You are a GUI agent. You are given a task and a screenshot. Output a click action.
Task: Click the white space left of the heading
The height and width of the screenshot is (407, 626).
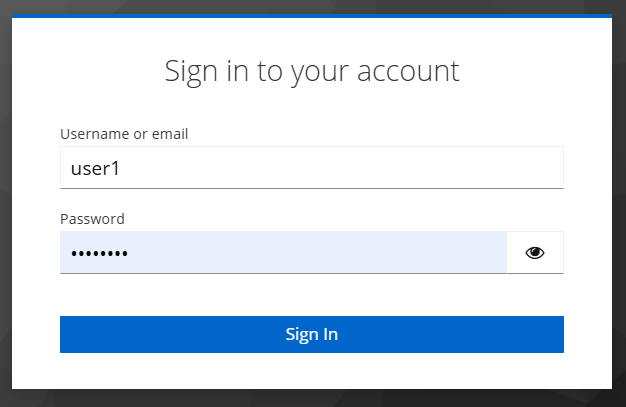(x=90, y=71)
